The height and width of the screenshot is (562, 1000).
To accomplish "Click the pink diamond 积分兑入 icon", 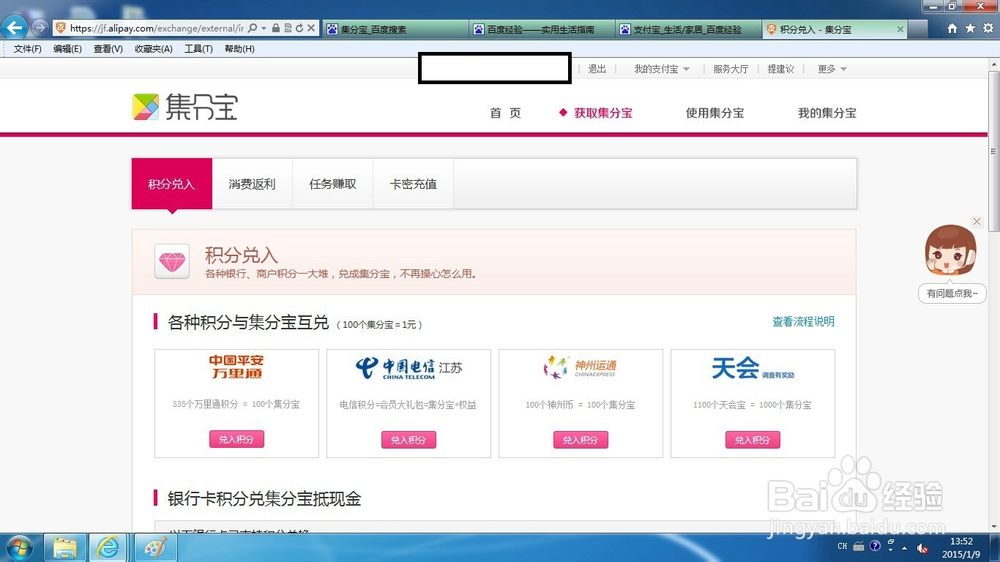I will (172, 262).
